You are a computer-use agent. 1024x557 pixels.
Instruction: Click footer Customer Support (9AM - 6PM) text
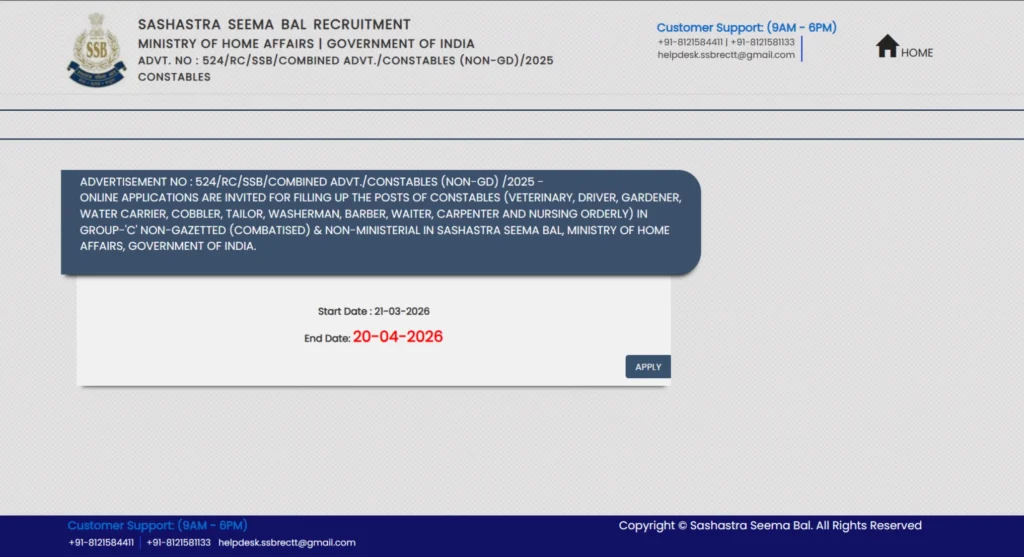point(157,525)
